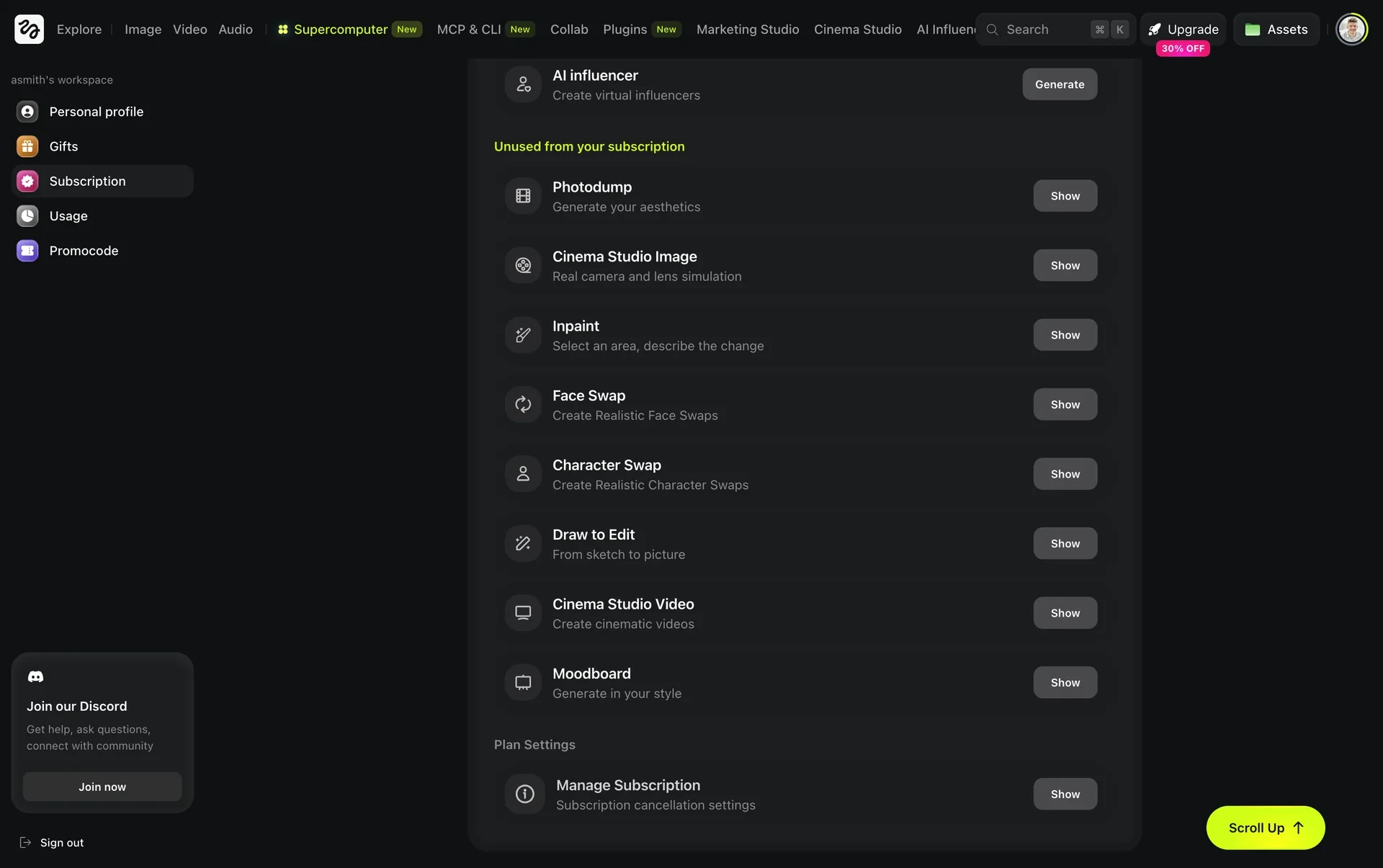Show the Face Swap feature
This screenshot has height=868, width=1383.
coord(1065,404)
